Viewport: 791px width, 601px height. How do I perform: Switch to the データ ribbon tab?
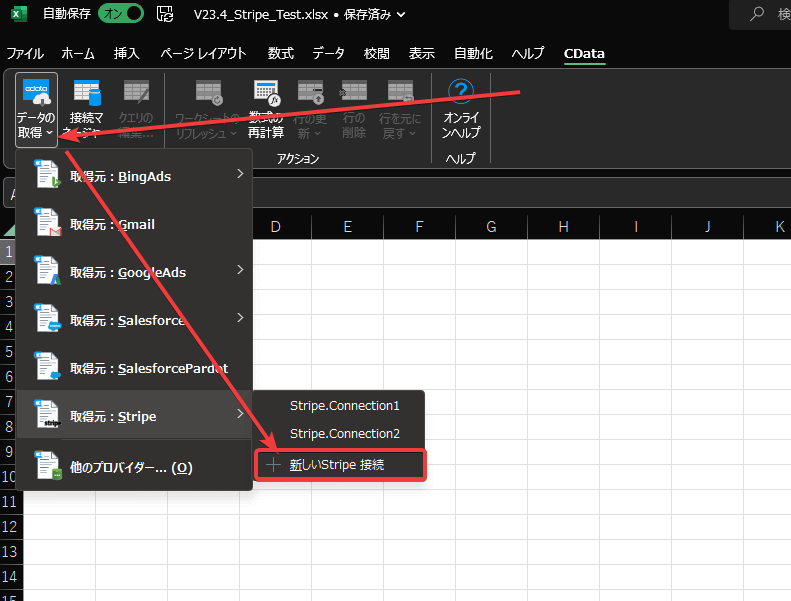coord(328,53)
